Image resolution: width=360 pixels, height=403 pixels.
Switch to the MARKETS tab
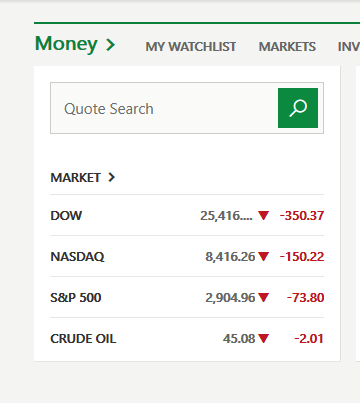287,47
